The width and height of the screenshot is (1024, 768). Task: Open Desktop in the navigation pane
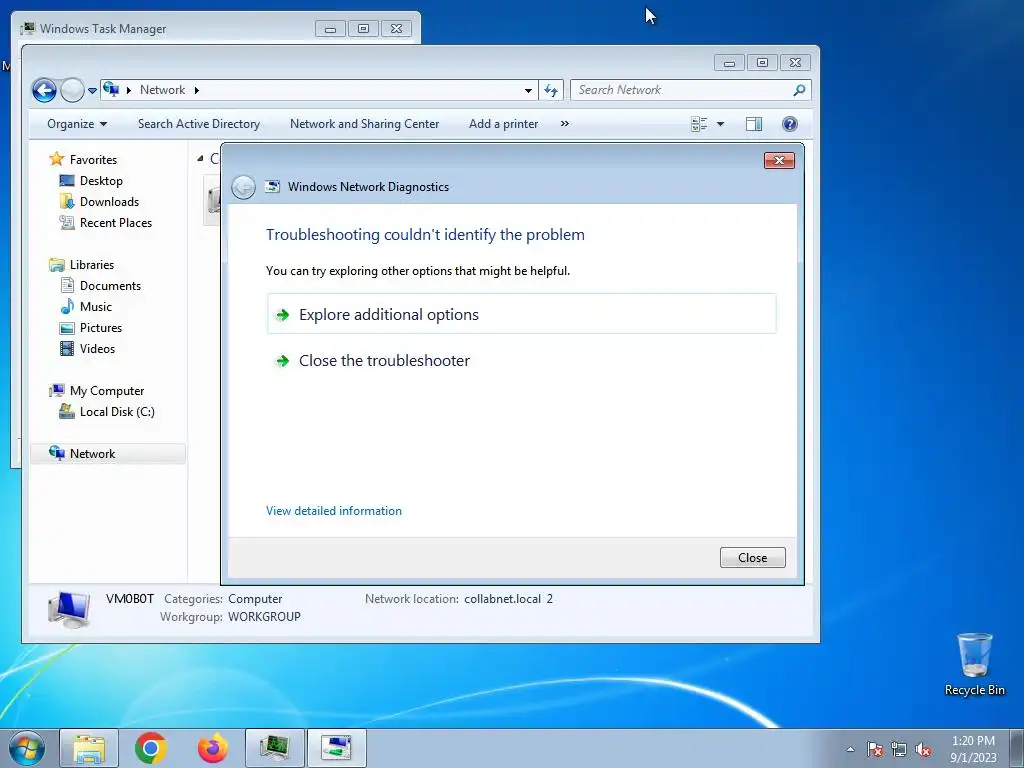(101, 181)
